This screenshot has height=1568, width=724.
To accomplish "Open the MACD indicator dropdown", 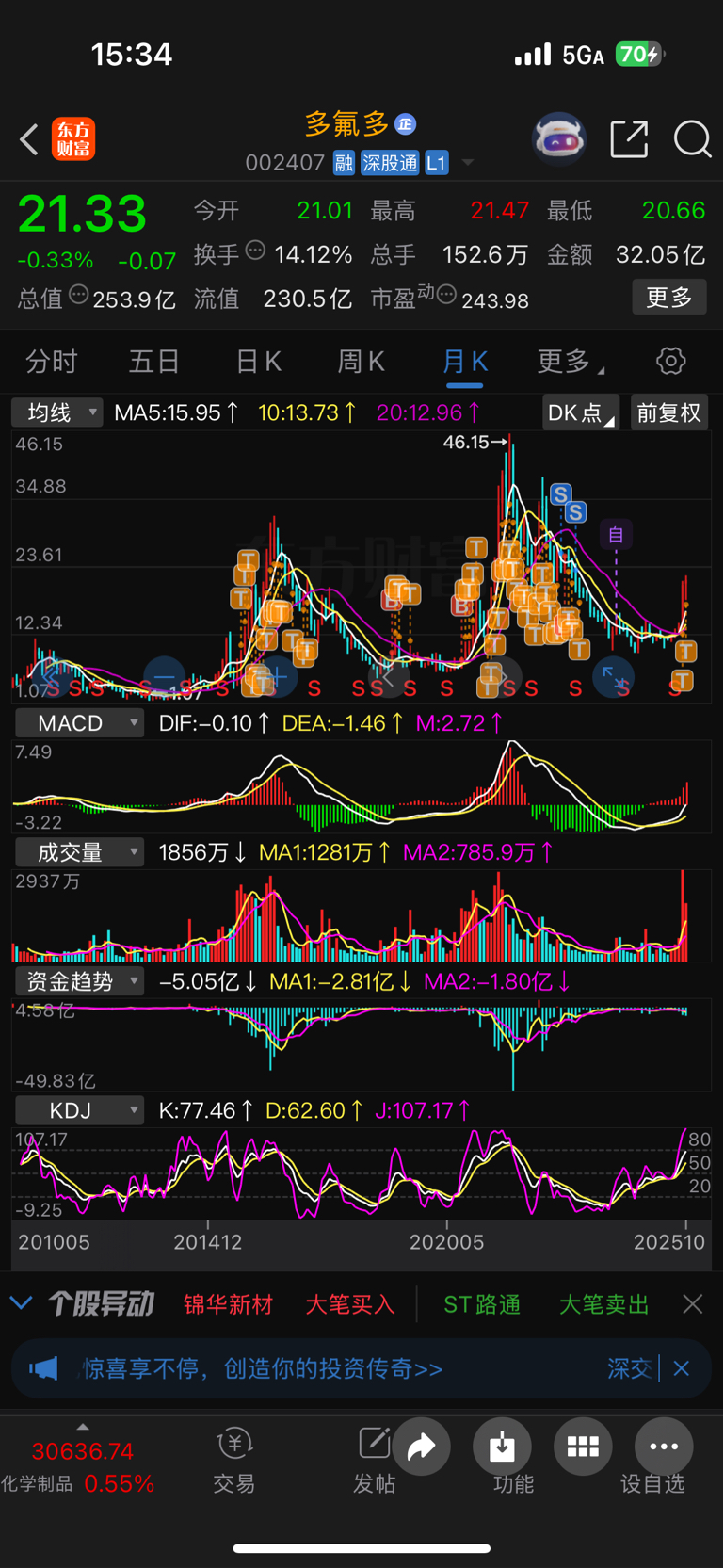I will (x=79, y=723).
